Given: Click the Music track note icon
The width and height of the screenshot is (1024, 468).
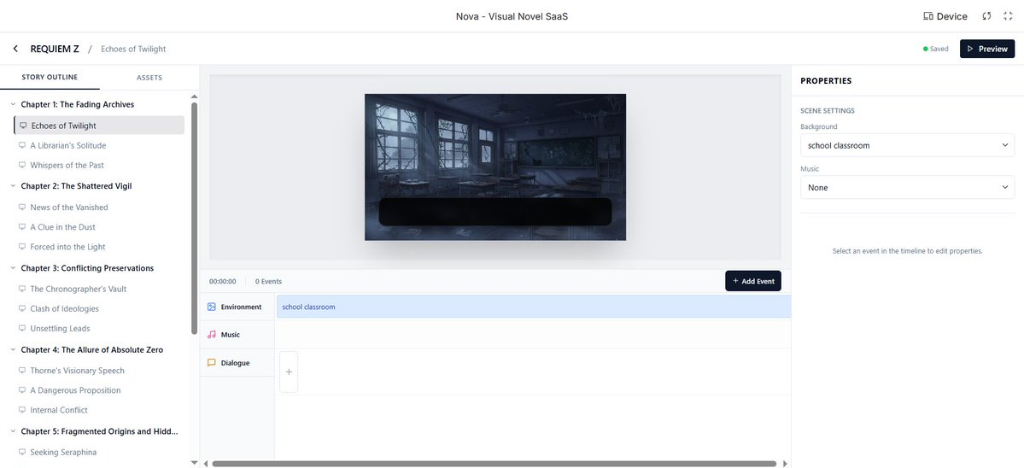Looking at the screenshot, I should pos(211,334).
